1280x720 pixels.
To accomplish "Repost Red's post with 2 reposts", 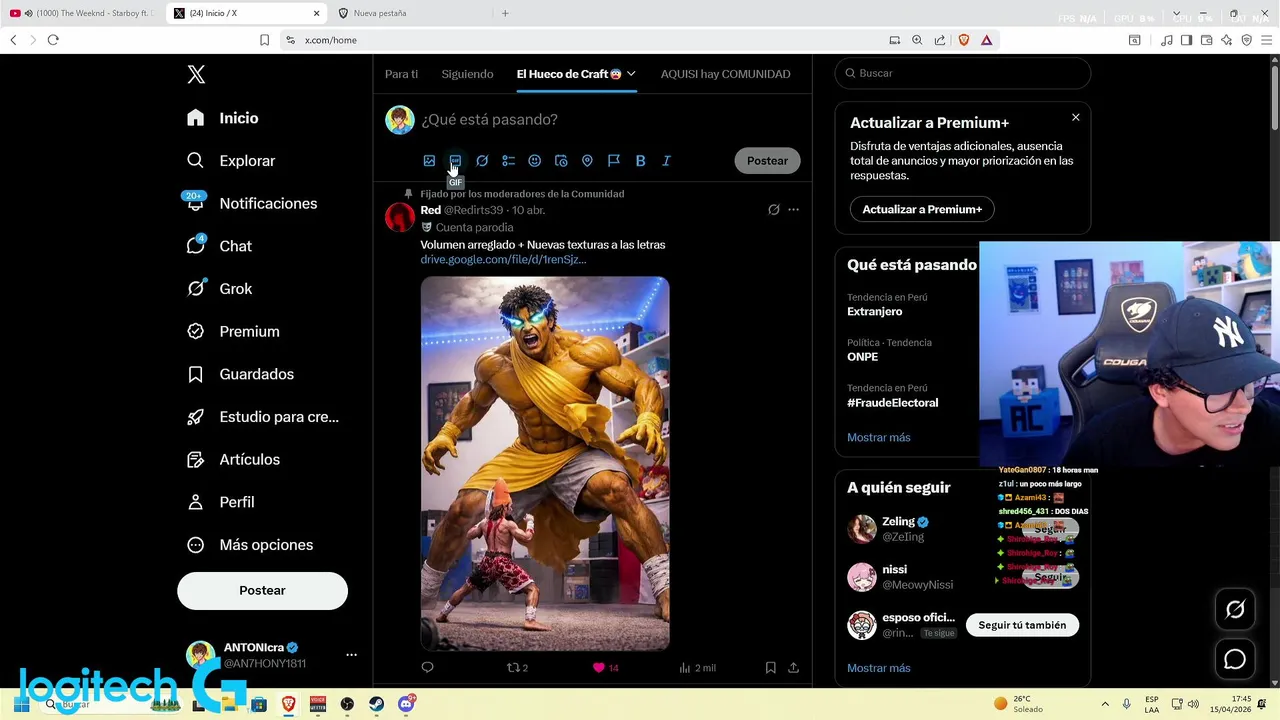I will coord(517,667).
